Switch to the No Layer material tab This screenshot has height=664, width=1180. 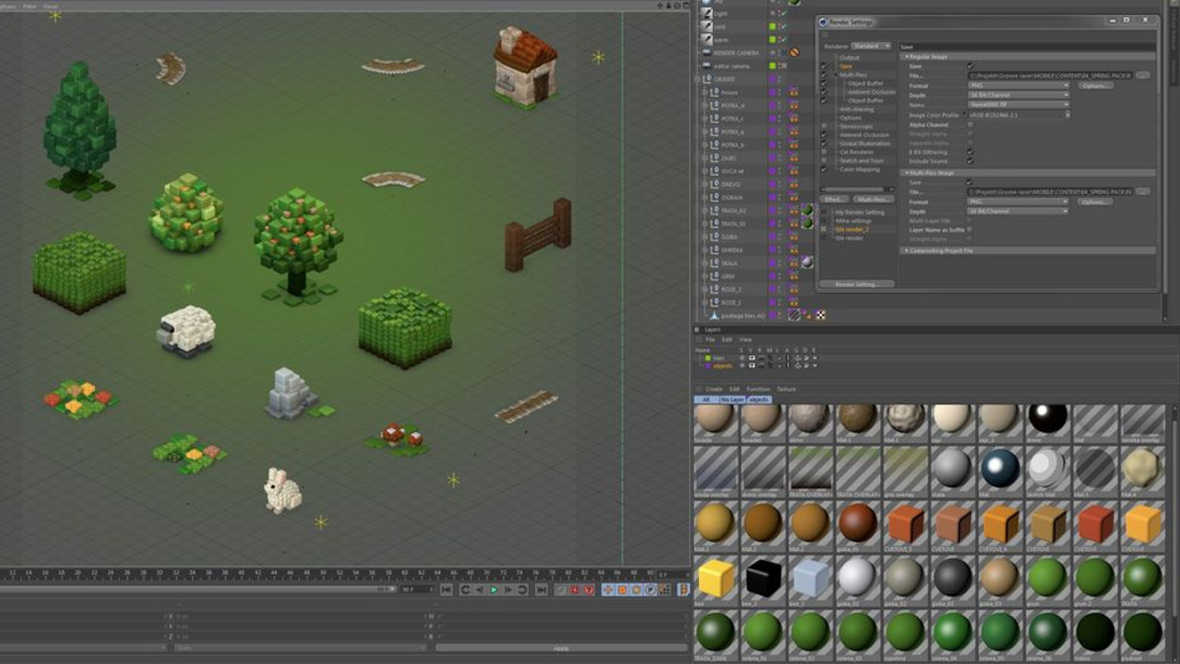tap(732, 399)
